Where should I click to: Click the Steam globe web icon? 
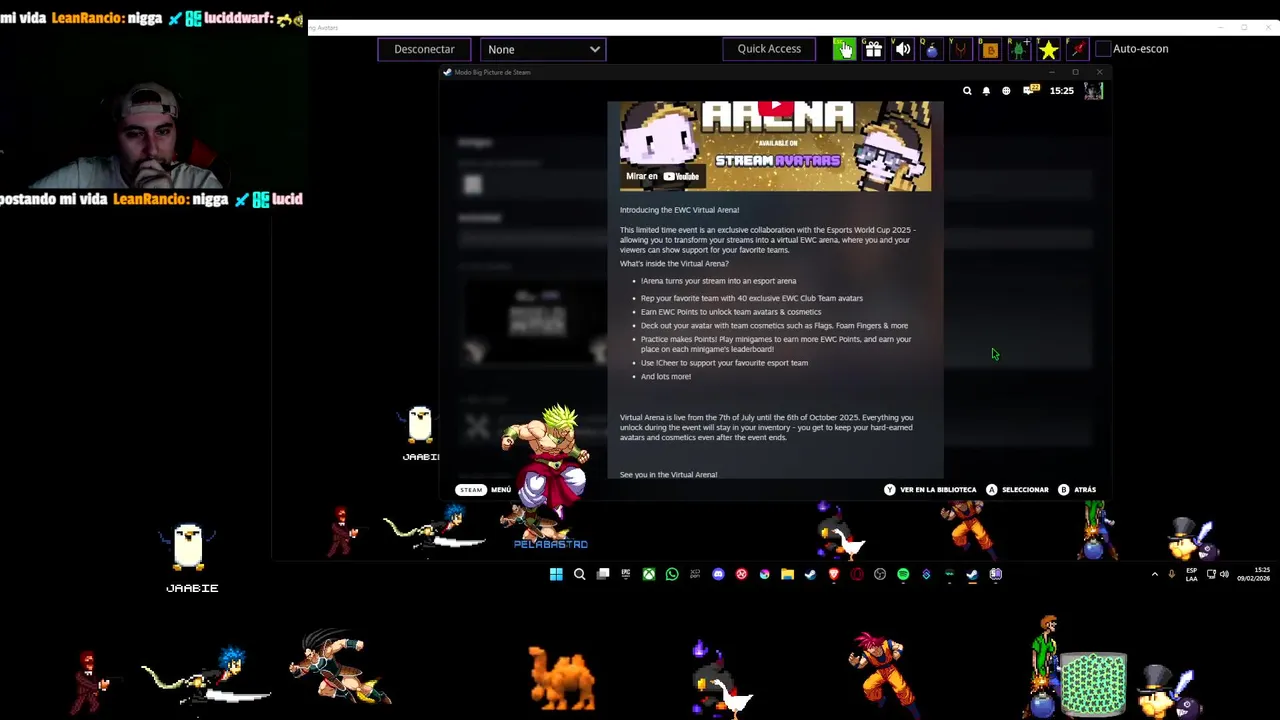[x=1006, y=91]
